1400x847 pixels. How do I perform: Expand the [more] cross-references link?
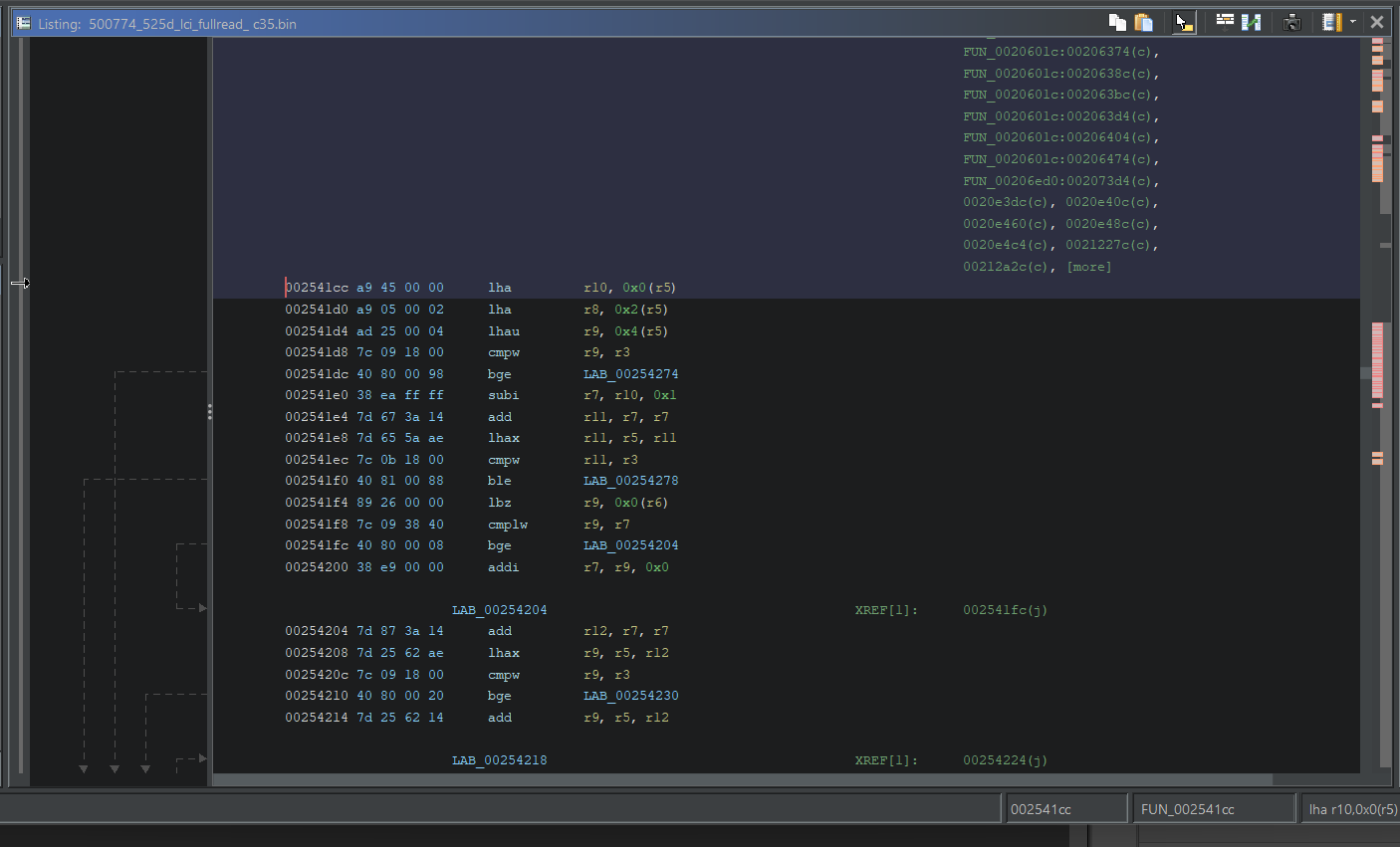pos(1089,267)
